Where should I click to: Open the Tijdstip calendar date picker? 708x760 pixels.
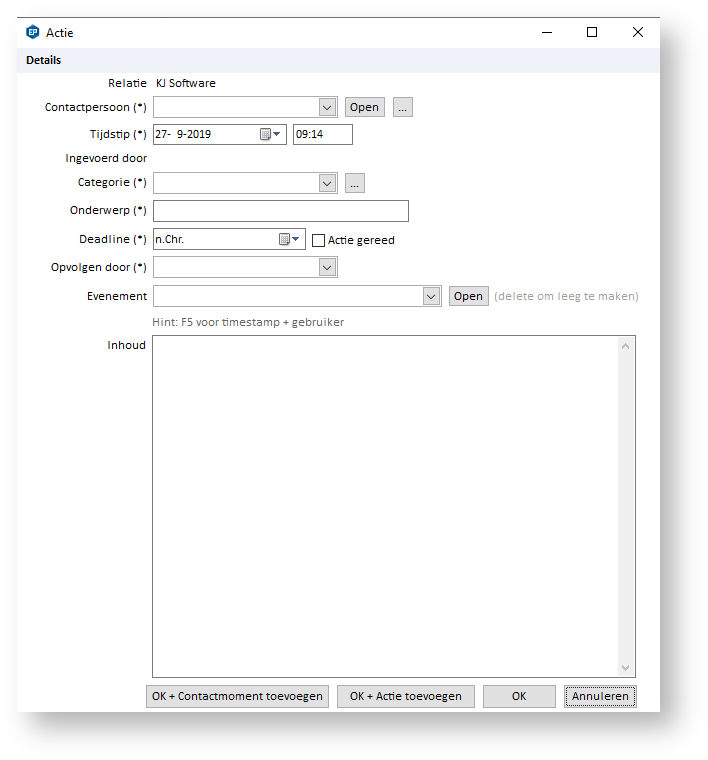pos(271,134)
